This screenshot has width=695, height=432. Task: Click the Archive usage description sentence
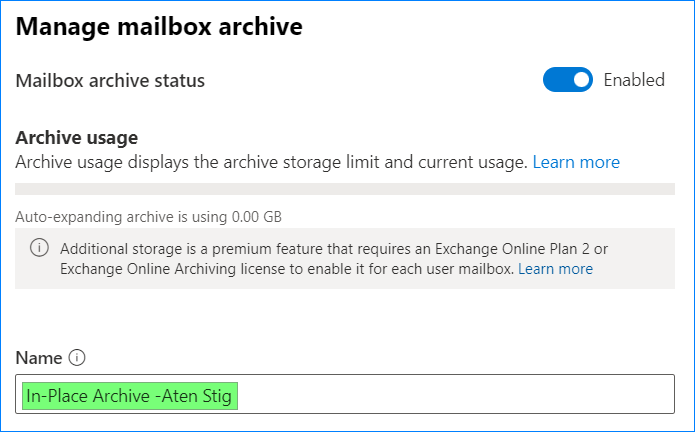[271, 162]
